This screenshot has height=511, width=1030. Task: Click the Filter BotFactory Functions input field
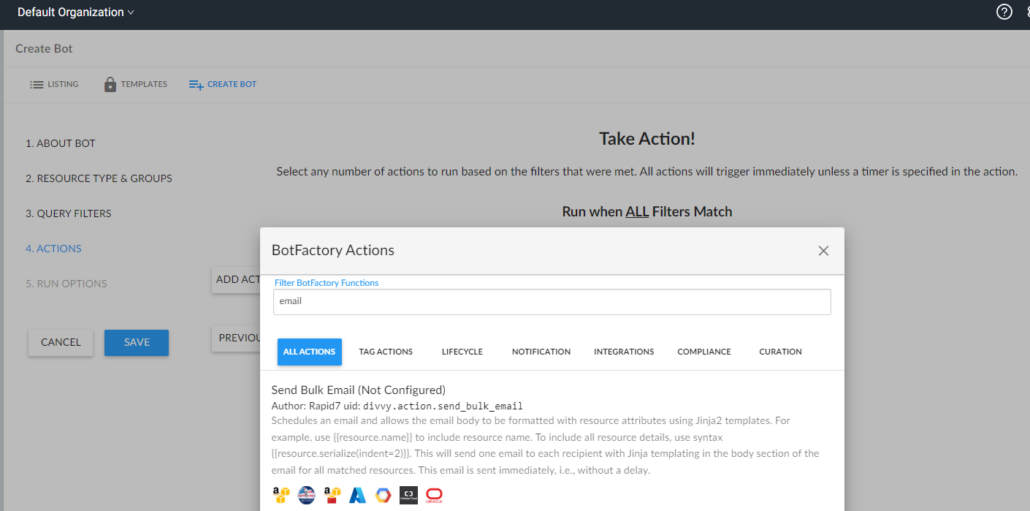[x=551, y=301]
